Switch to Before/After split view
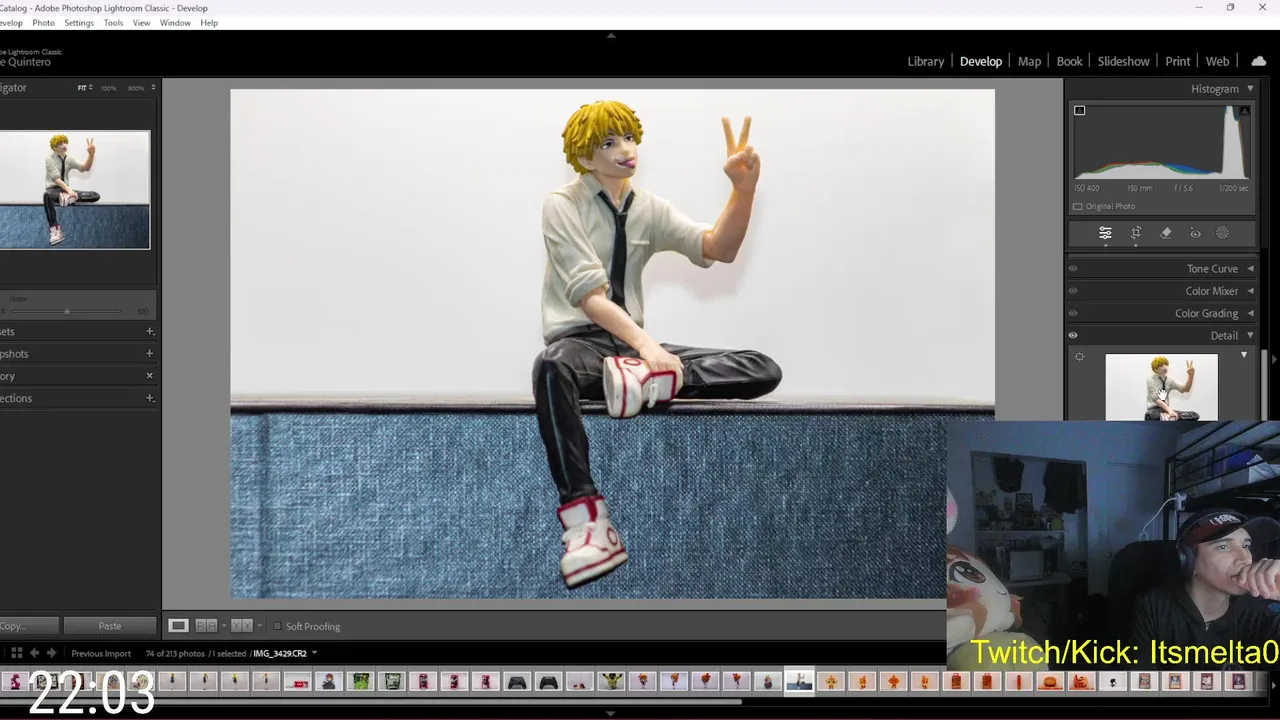The image size is (1280, 720). click(206, 626)
